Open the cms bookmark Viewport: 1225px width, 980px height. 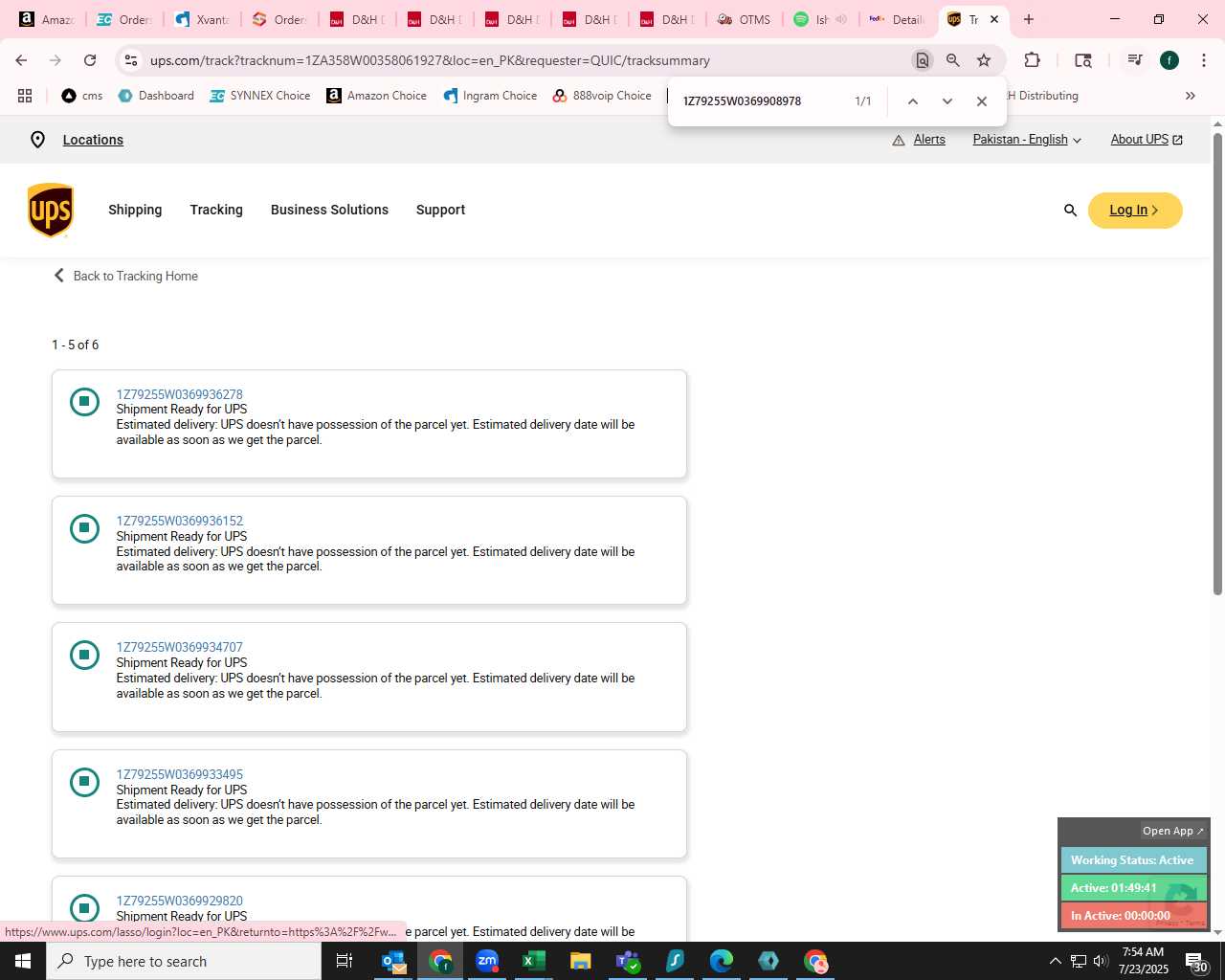pos(82,96)
